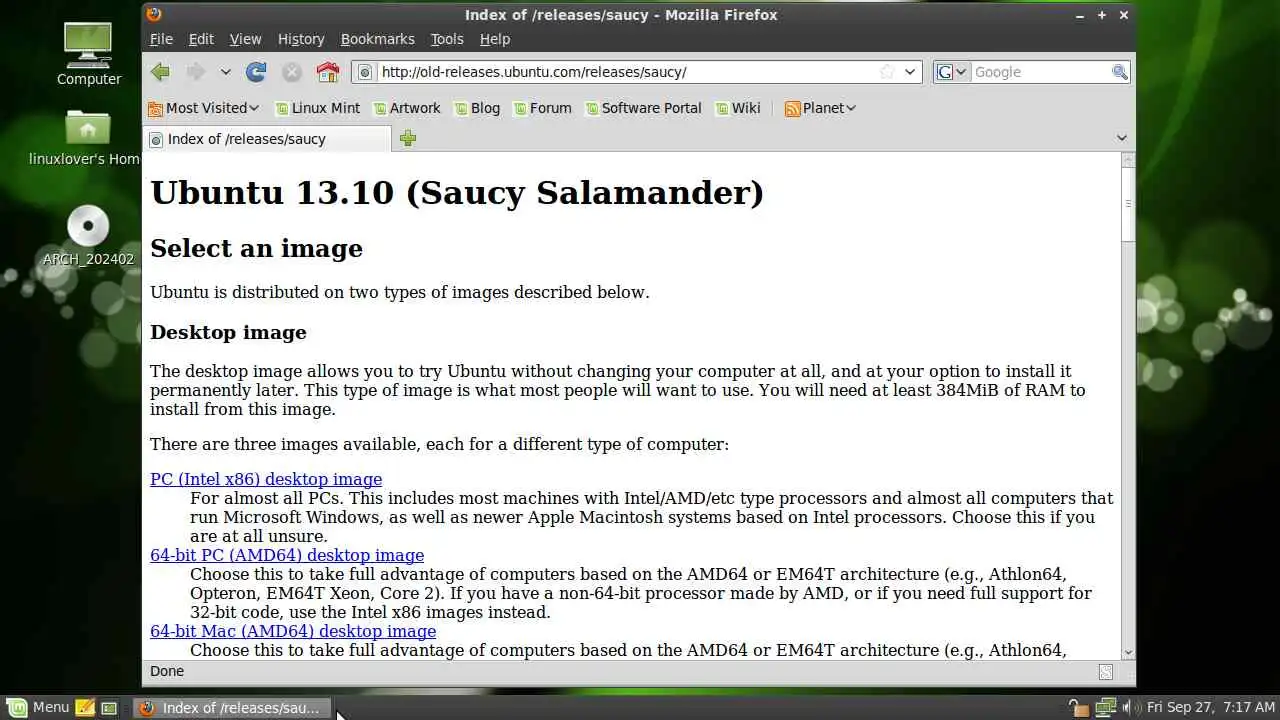Bookmark this page with the star icon
1280x720 pixels.
coord(886,72)
